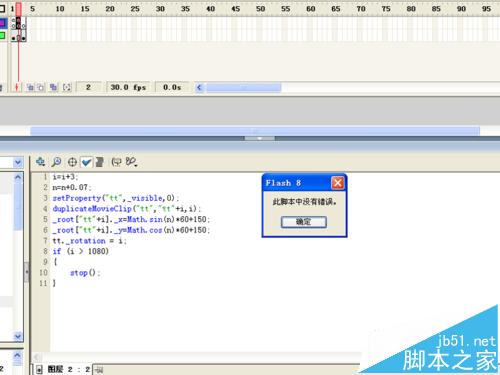The width and height of the screenshot is (500, 375).
Task: Collapse the actions toolbox side panel
Action: click(27, 272)
